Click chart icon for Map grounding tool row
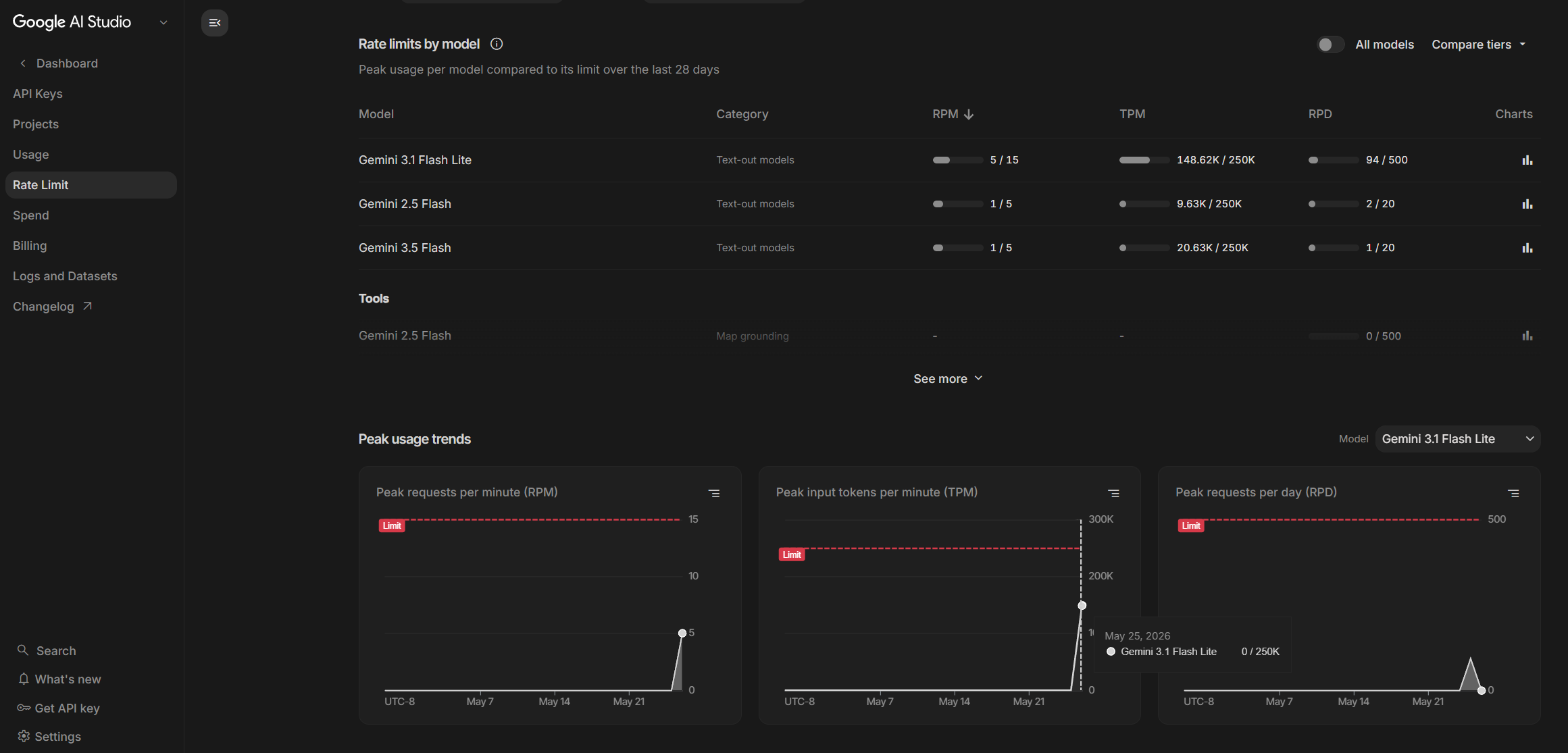The width and height of the screenshot is (1568, 753). coord(1527,336)
